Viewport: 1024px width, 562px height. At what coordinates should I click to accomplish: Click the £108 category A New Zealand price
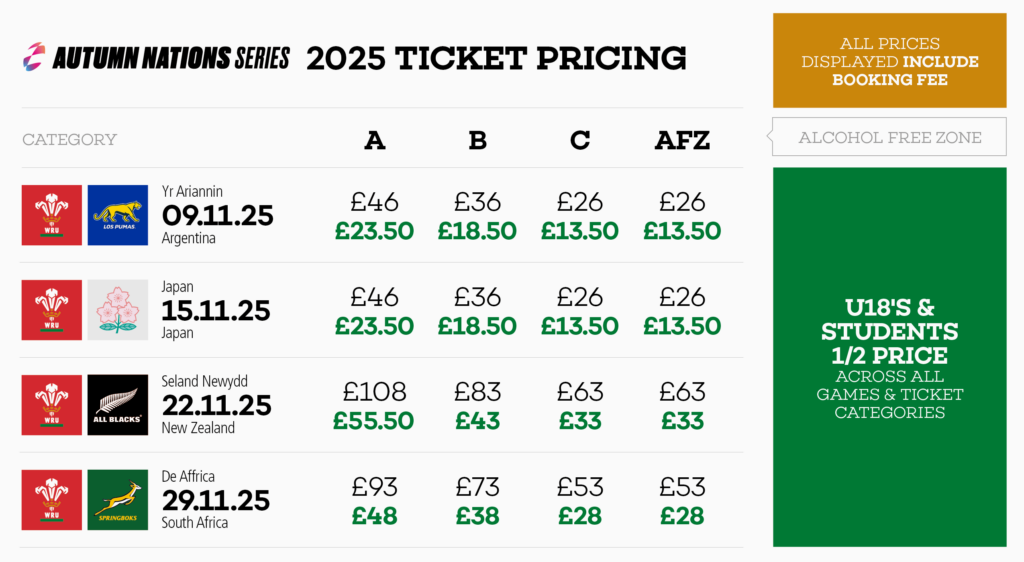(x=375, y=391)
